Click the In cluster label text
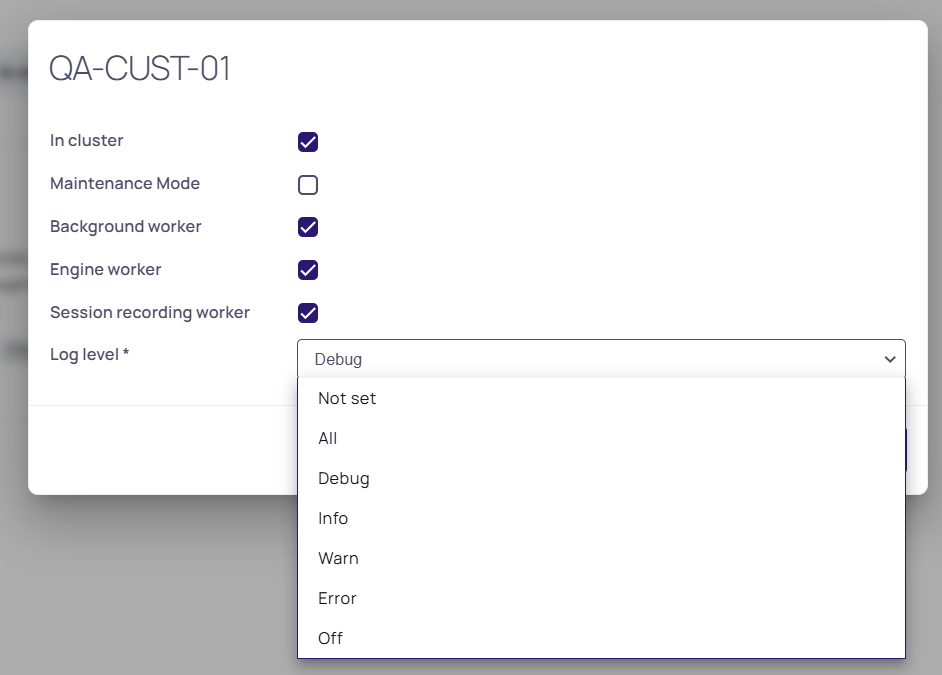Image resolution: width=942 pixels, height=675 pixels. click(87, 141)
